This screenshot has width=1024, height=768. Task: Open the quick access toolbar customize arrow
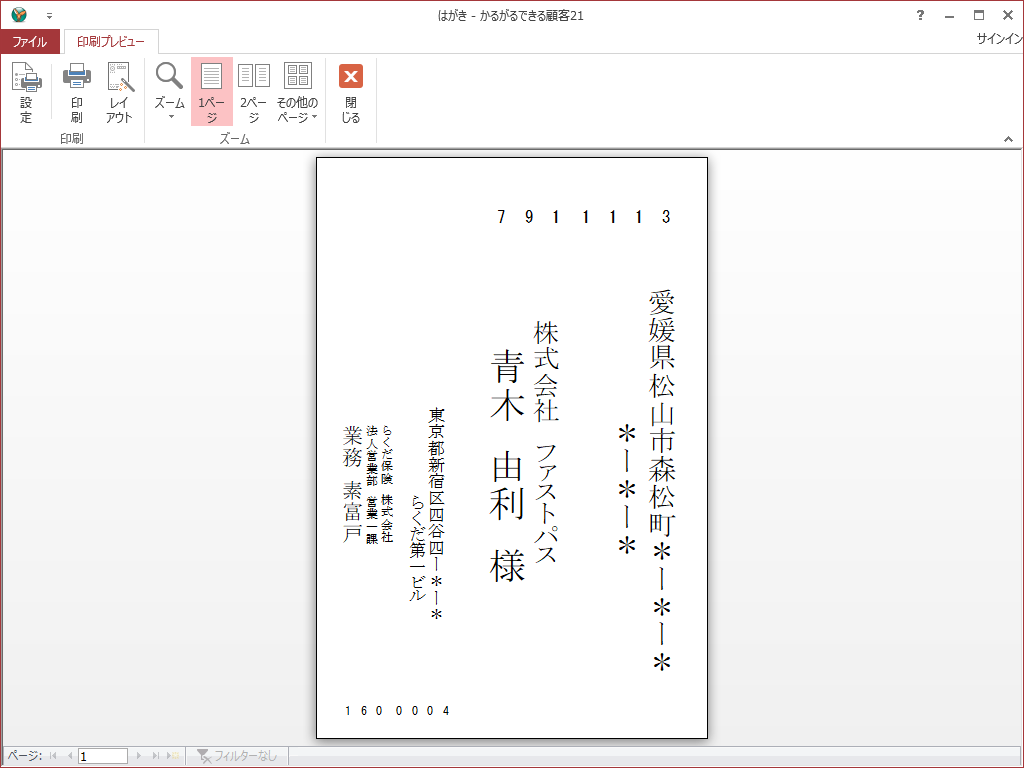(x=49, y=16)
